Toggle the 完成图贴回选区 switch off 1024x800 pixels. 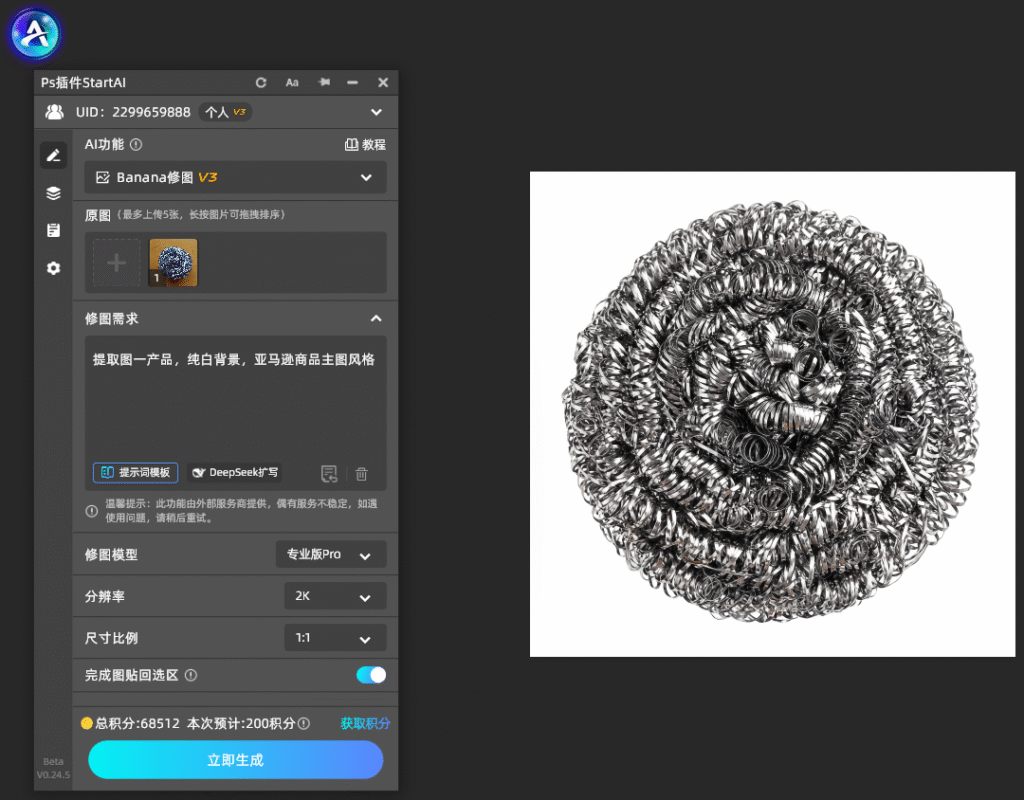tap(371, 675)
